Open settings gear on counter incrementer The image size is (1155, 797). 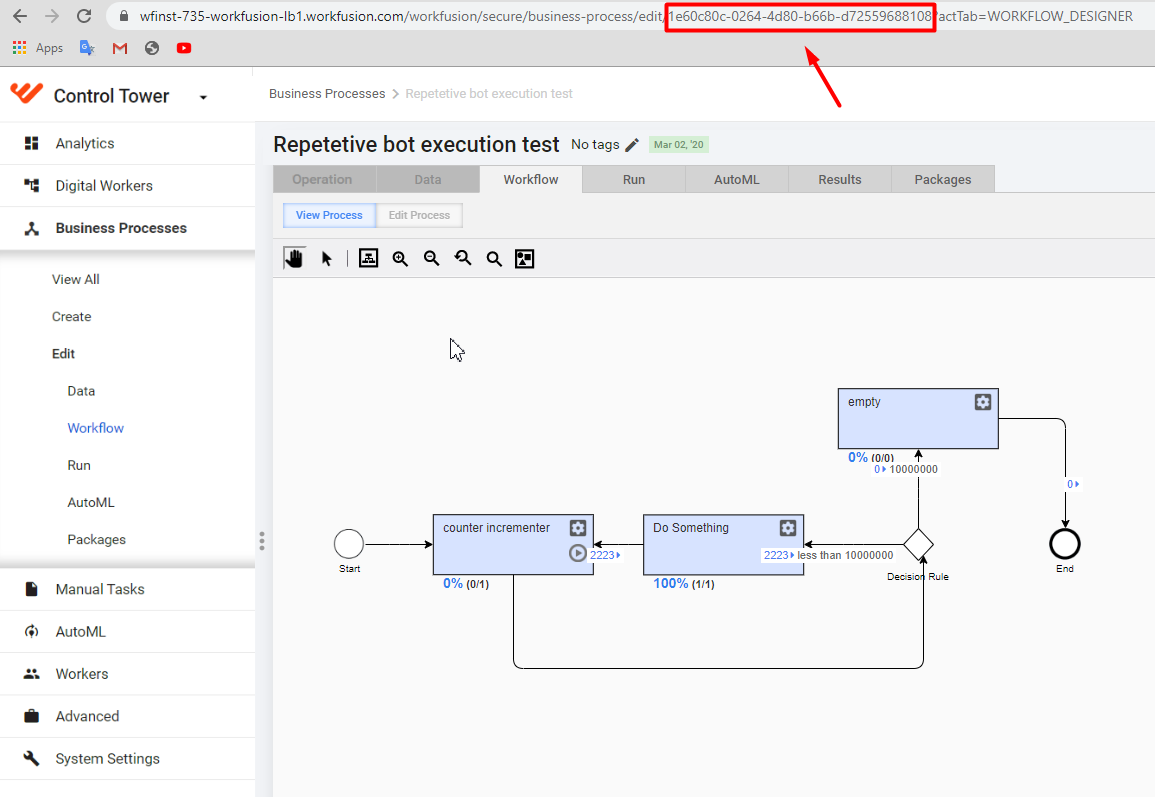(x=578, y=528)
